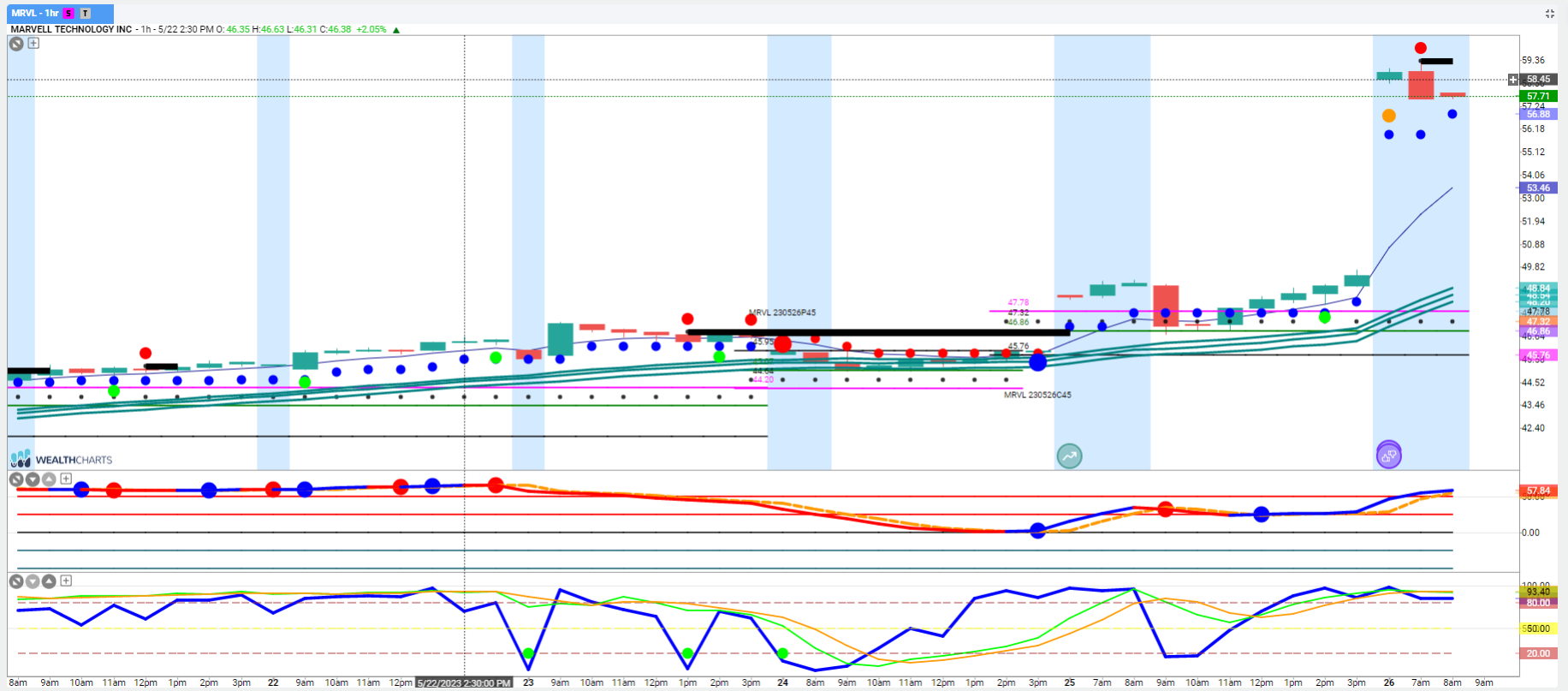This screenshot has height=691, width=1568.
Task: Click the 57.84 orange oscillator value label
Action: point(1538,491)
